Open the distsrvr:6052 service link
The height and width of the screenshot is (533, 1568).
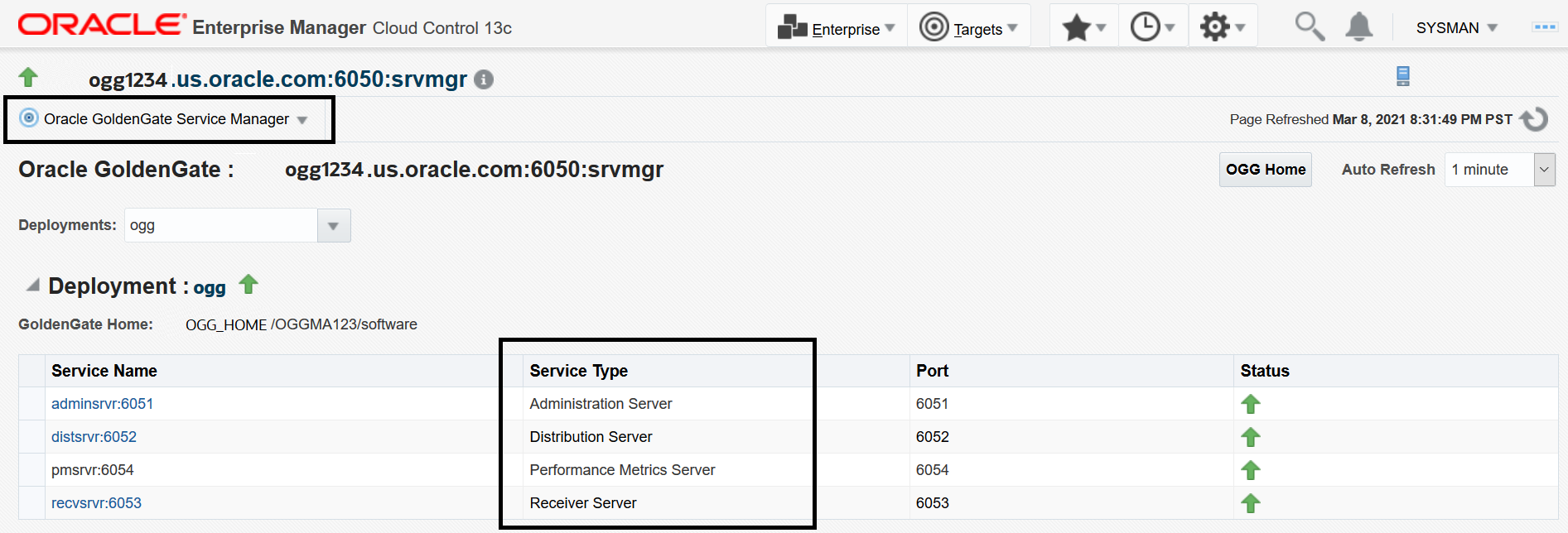click(x=94, y=437)
